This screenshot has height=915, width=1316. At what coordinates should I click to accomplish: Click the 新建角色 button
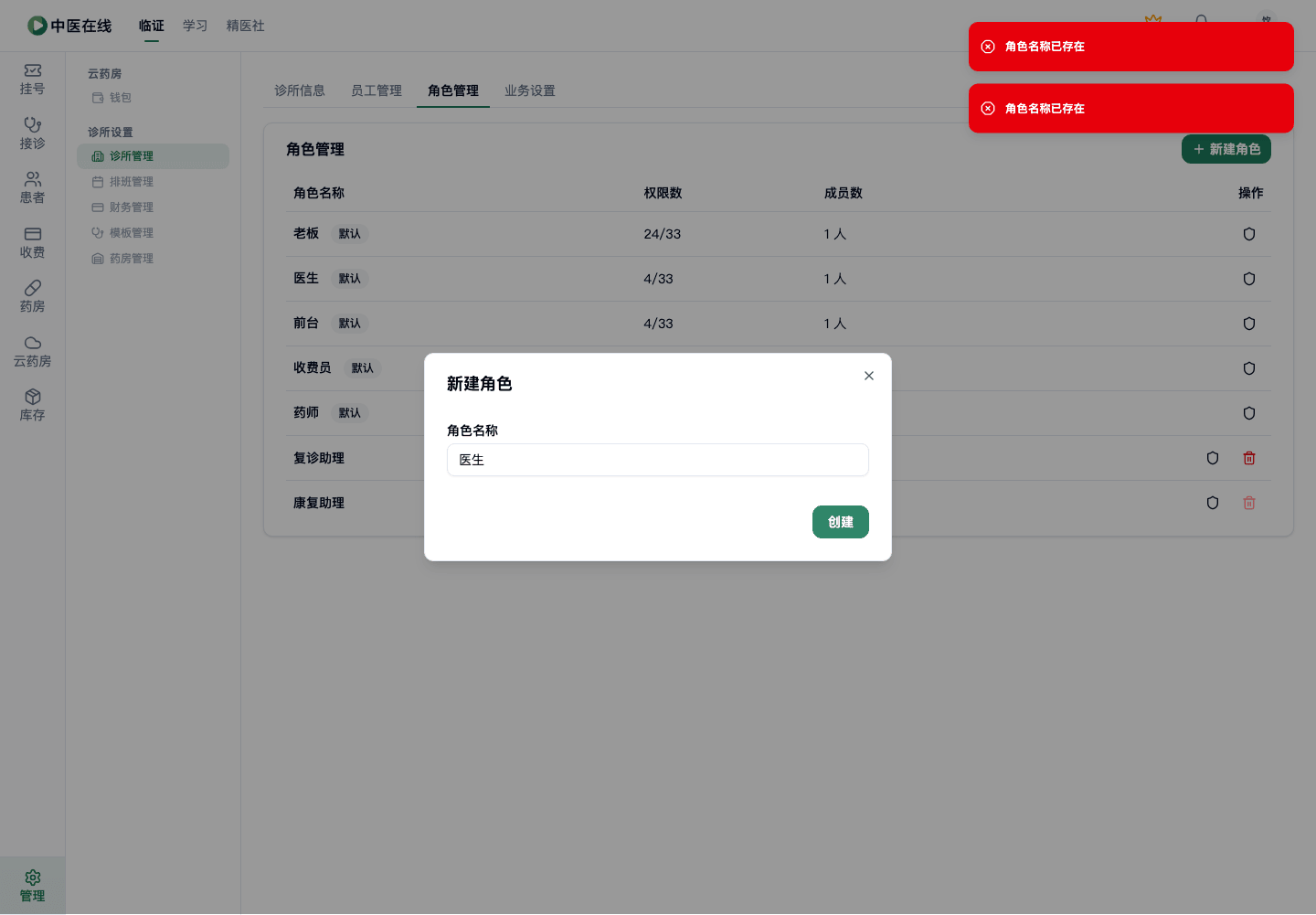click(1226, 149)
